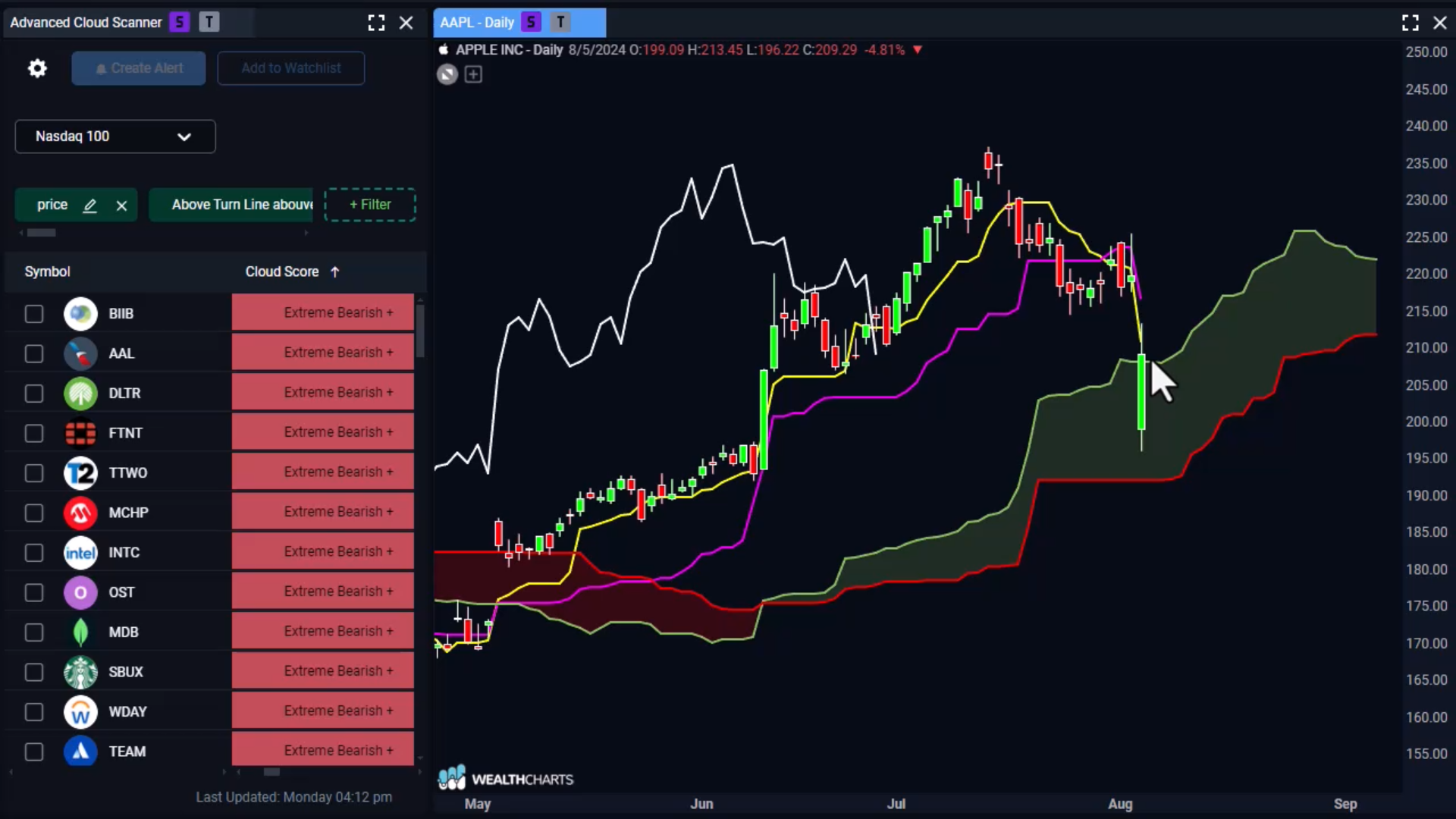Click the Aug label on time axis

[x=1120, y=804]
